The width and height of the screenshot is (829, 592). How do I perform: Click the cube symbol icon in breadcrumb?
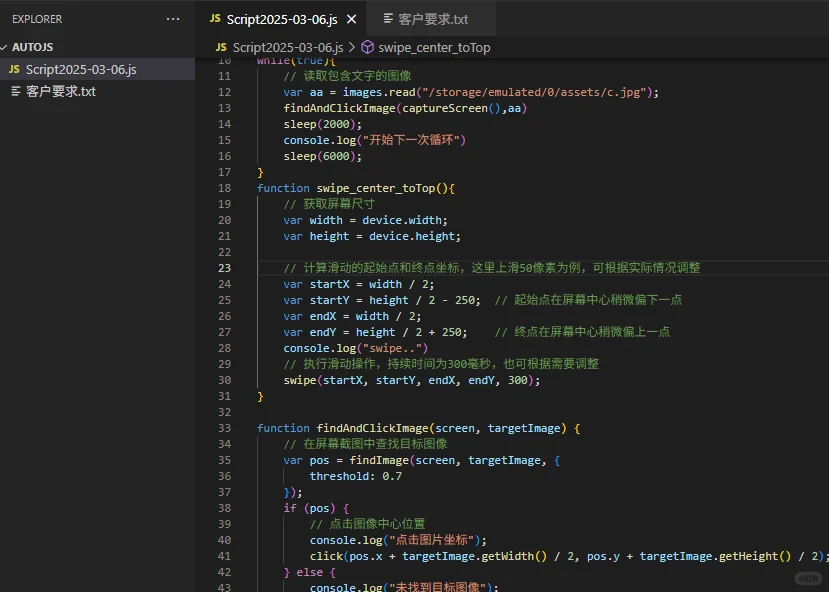pos(367,48)
